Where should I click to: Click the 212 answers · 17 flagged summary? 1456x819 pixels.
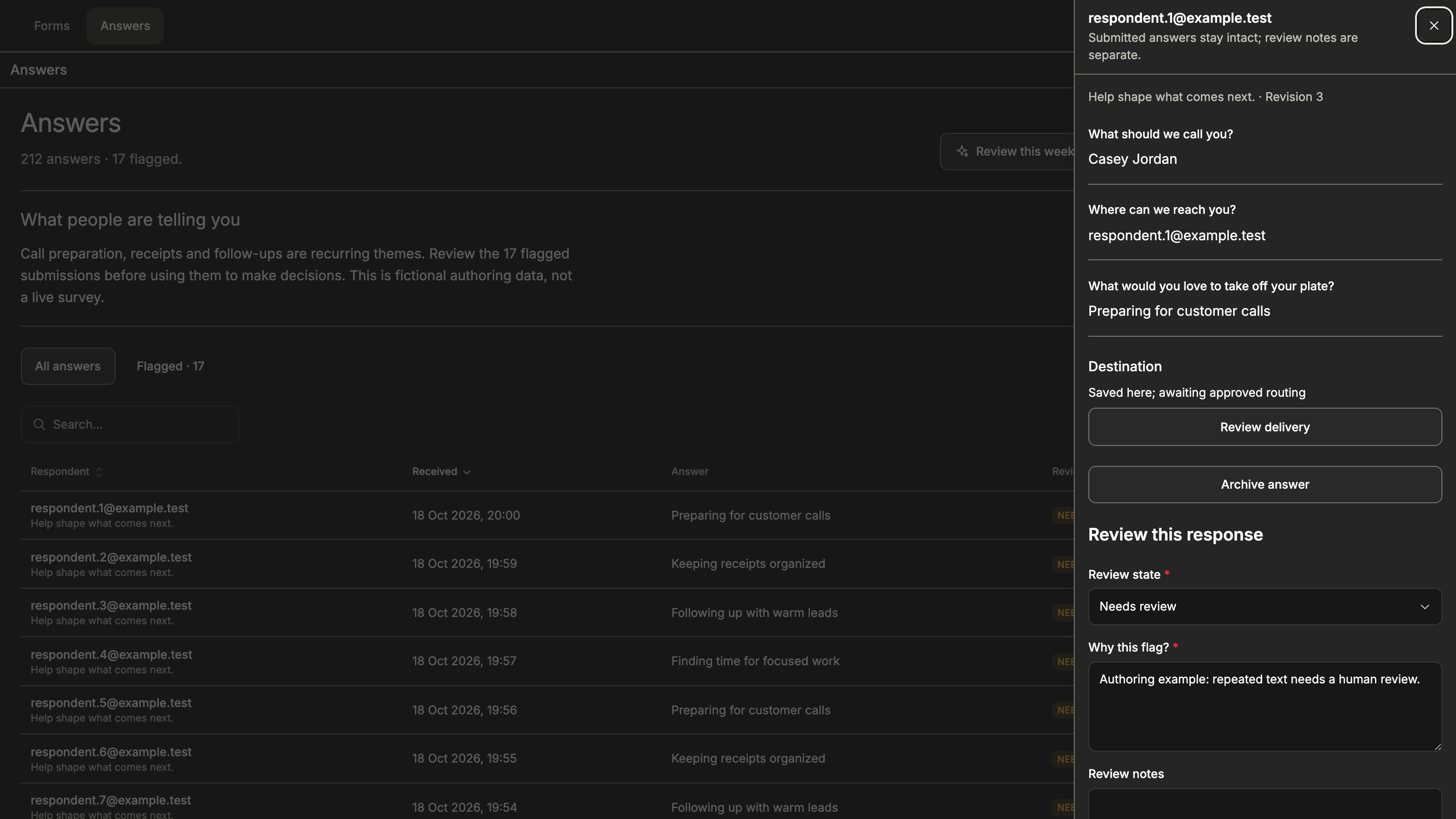click(x=101, y=159)
